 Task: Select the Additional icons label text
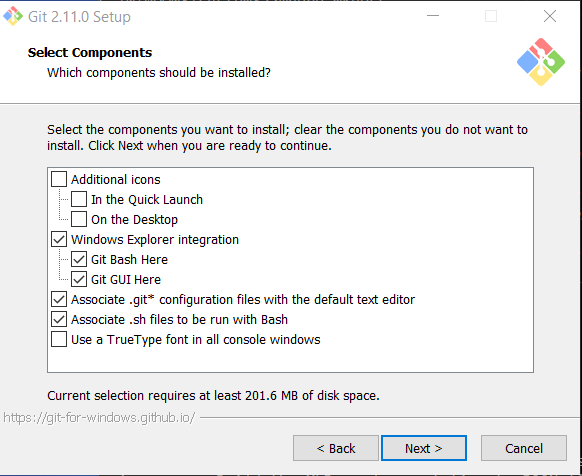tap(116, 179)
